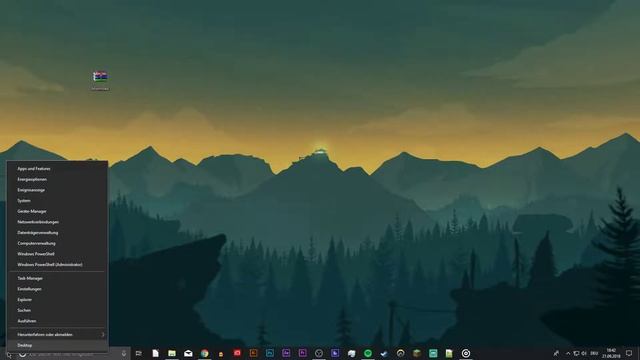Show hidden system tray icons chevron
Image resolution: width=640 pixels, height=360 pixels.
(x=568, y=353)
